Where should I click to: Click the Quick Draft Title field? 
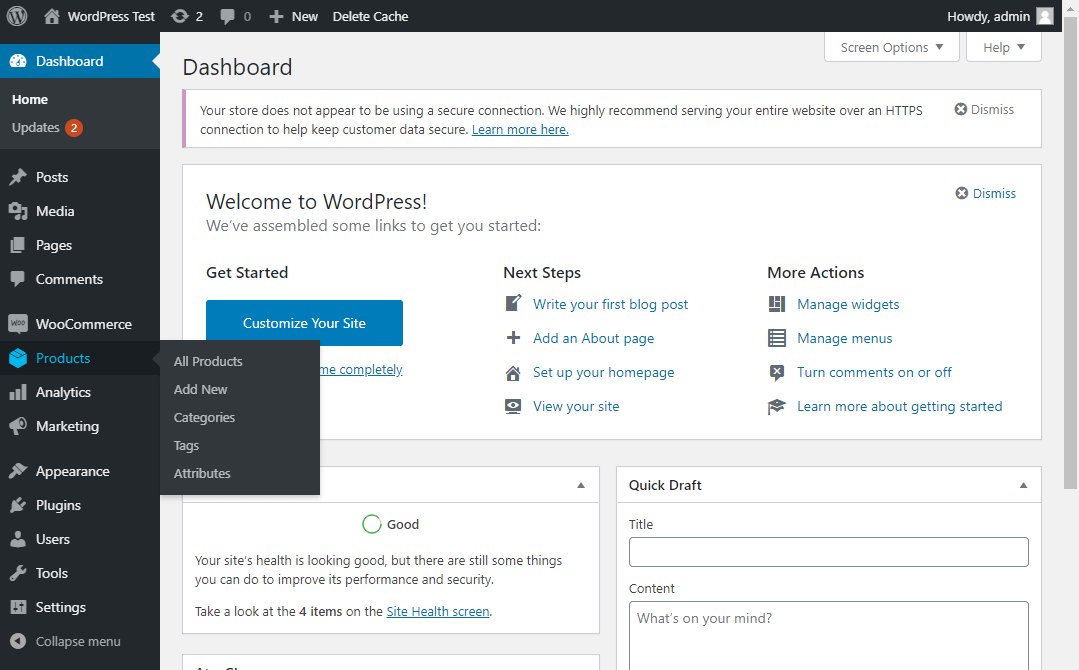(828, 552)
